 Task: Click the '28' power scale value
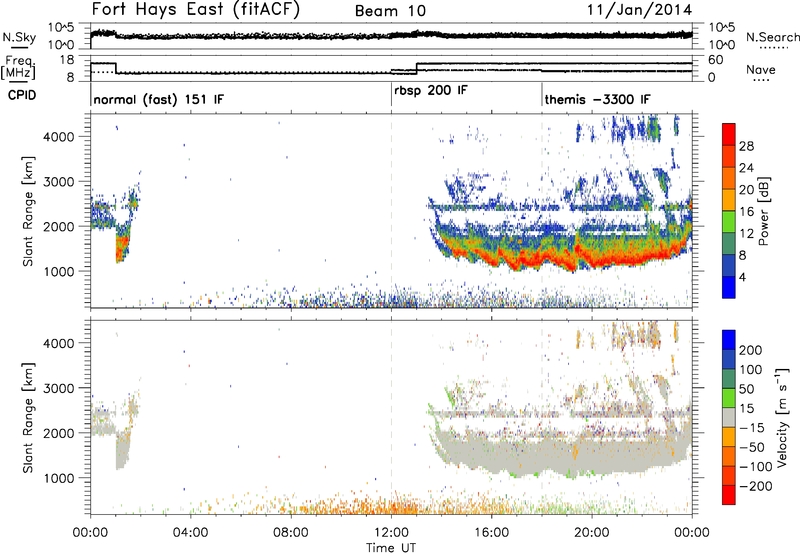[x=746, y=146]
